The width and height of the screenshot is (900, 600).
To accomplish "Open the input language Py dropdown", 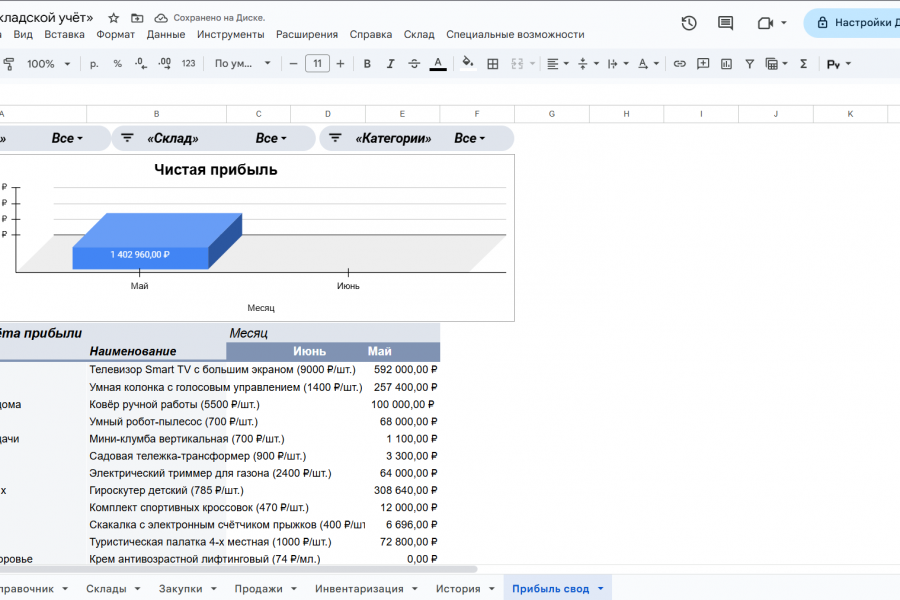I will (839, 64).
